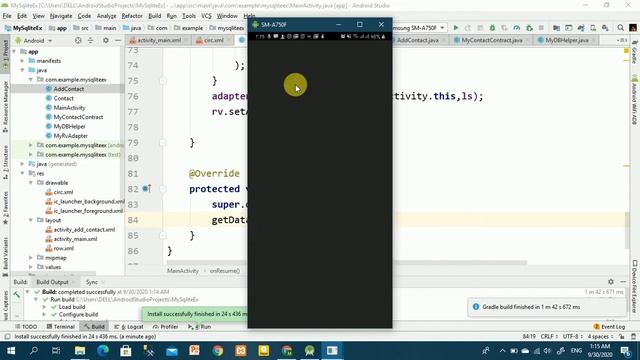
Task: Click the Debug app bug icon
Action: (x=492, y=28)
